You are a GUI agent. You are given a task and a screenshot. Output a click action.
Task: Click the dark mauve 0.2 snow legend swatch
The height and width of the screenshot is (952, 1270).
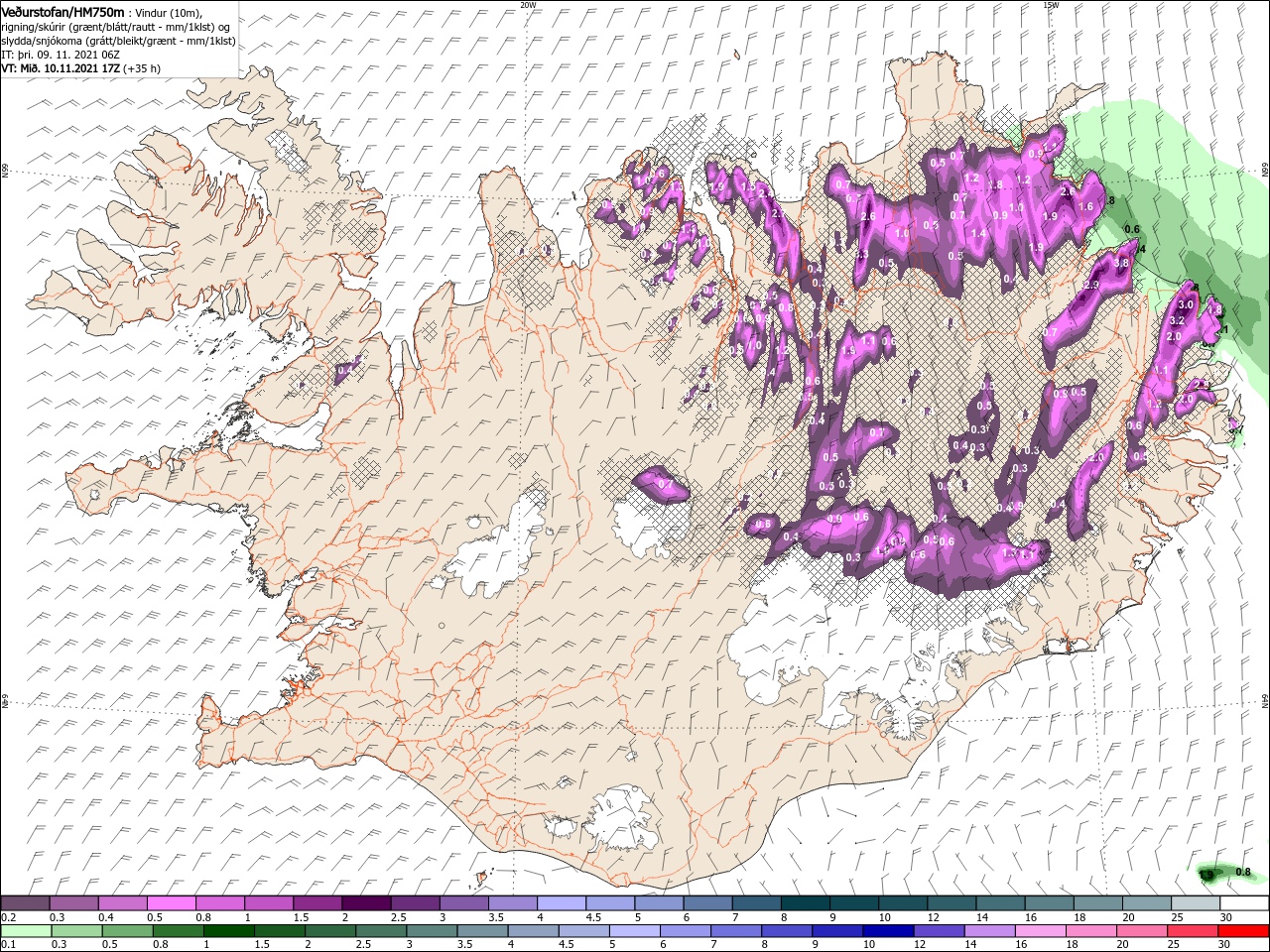(x=25, y=903)
